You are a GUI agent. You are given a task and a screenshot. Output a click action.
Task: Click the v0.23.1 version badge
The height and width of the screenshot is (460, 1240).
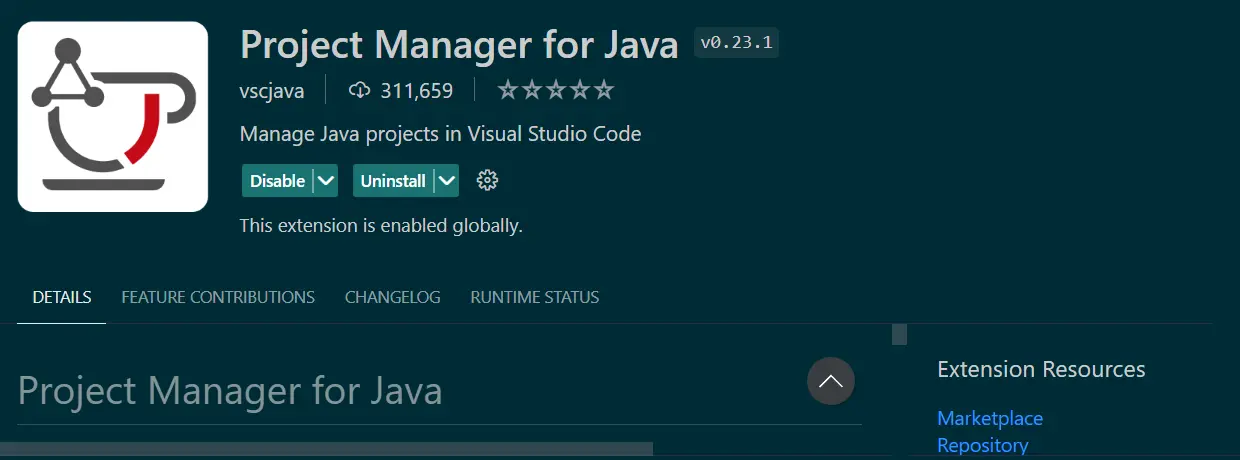coord(735,43)
